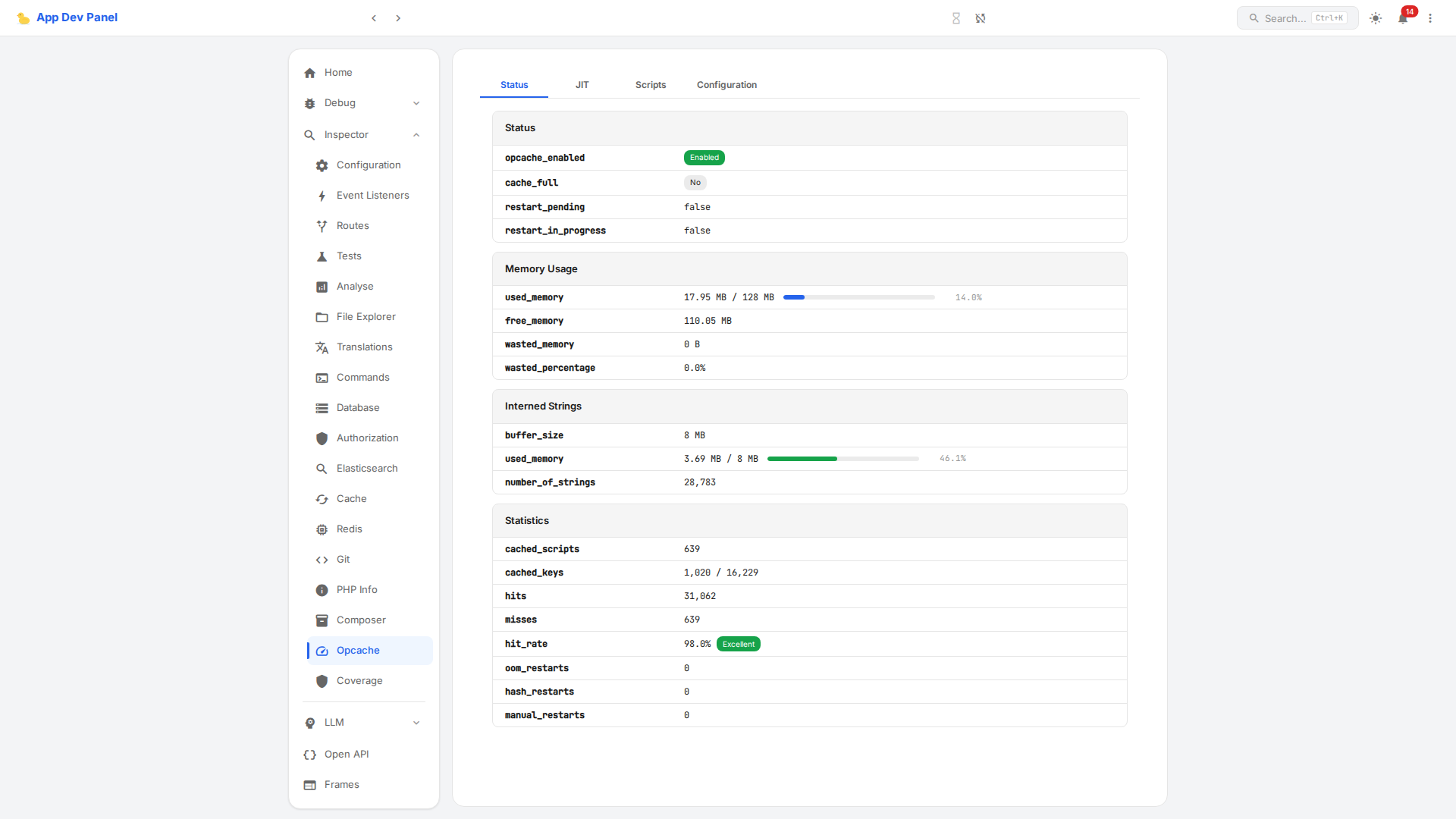
Task: Click the used_memory progress bar
Action: (x=858, y=297)
